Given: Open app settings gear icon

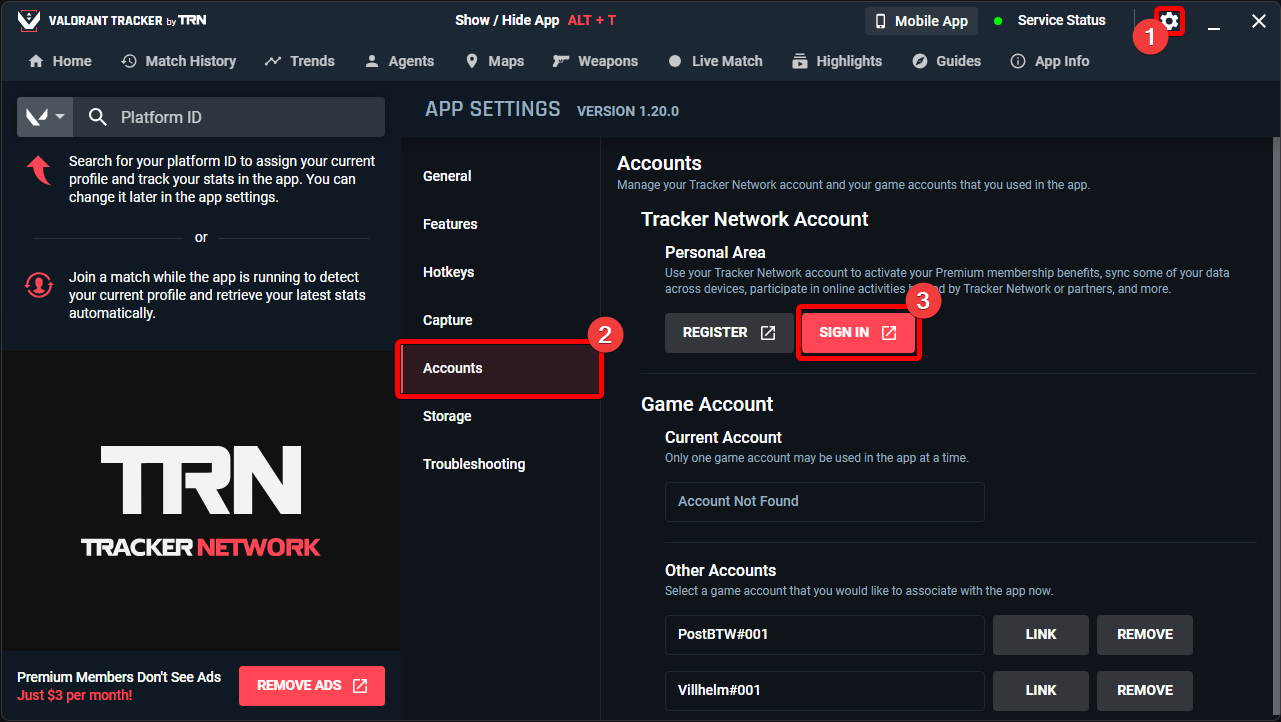Looking at the screenshot, I should point(1169,21).
